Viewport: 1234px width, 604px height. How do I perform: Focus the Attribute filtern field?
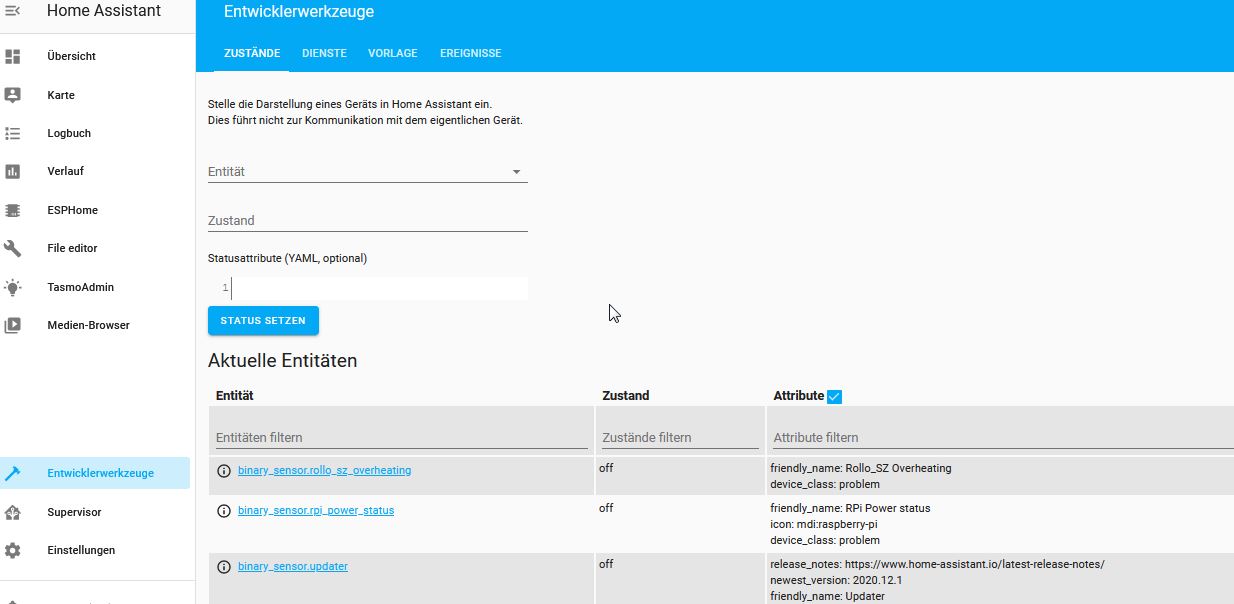(x=1003, y=437)
